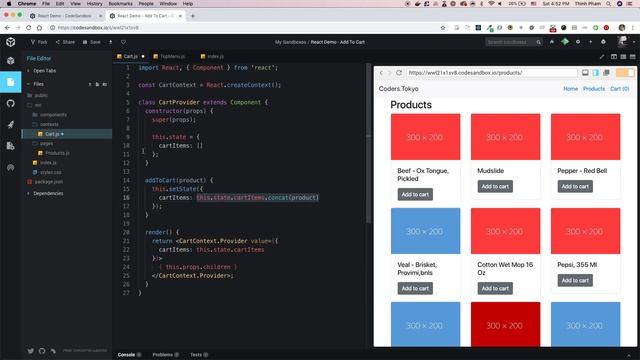
Task: Open Products.js in the file tree
Action: (54, 153)
